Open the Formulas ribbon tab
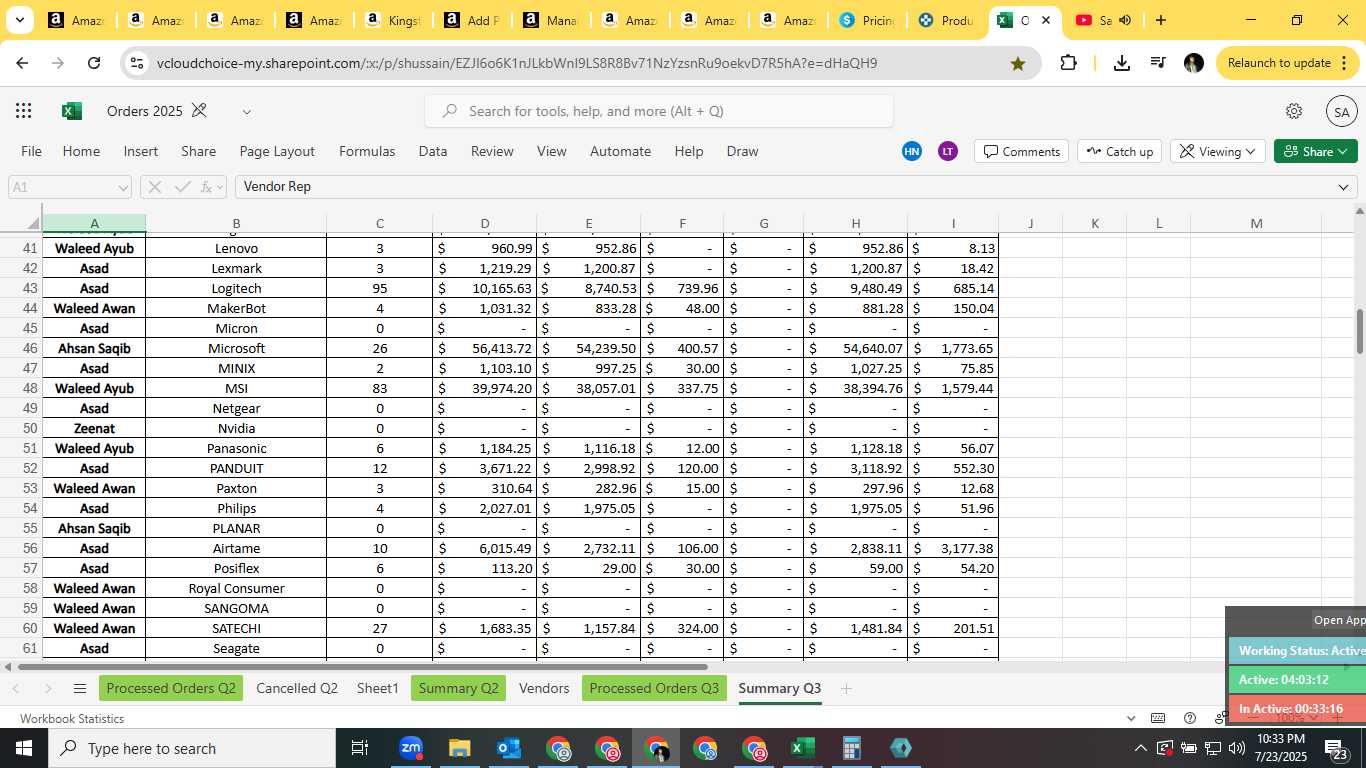This screenshot has width=1366, height=768. pyautogui.click(x=367, y=151)
